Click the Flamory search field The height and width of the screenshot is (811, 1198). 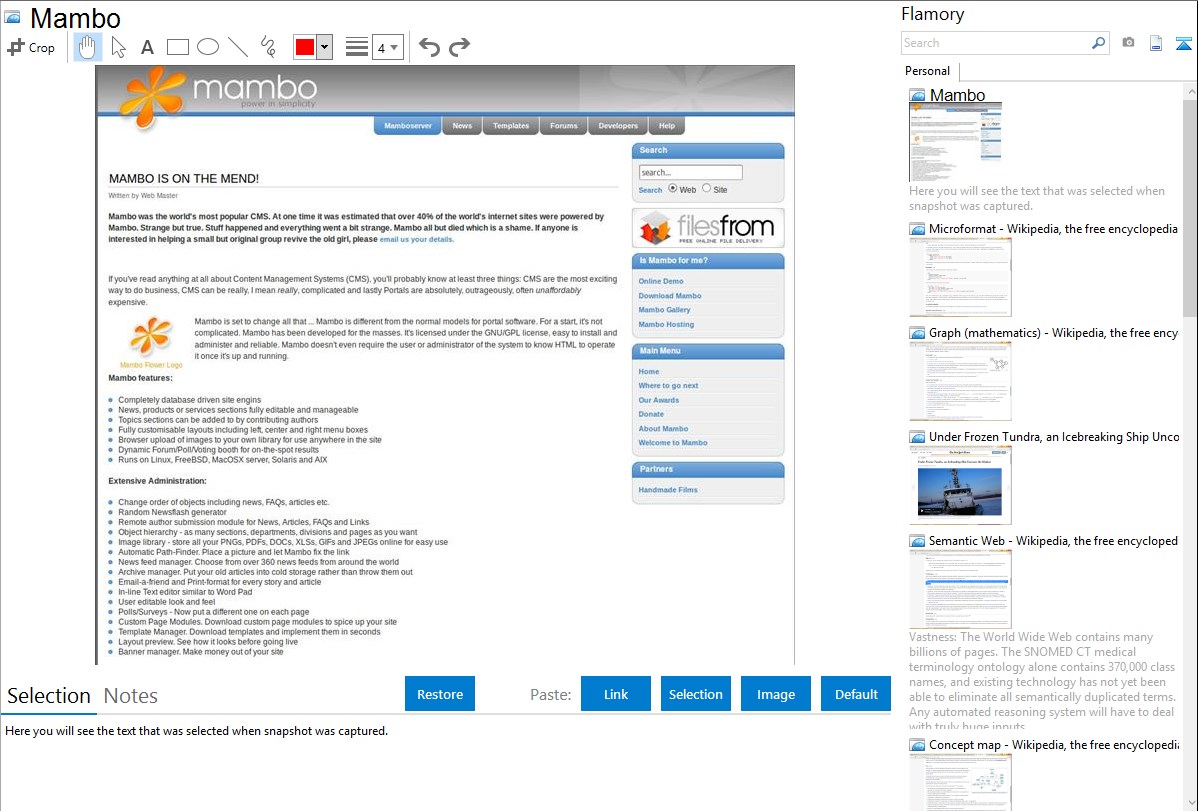[996, 43]
